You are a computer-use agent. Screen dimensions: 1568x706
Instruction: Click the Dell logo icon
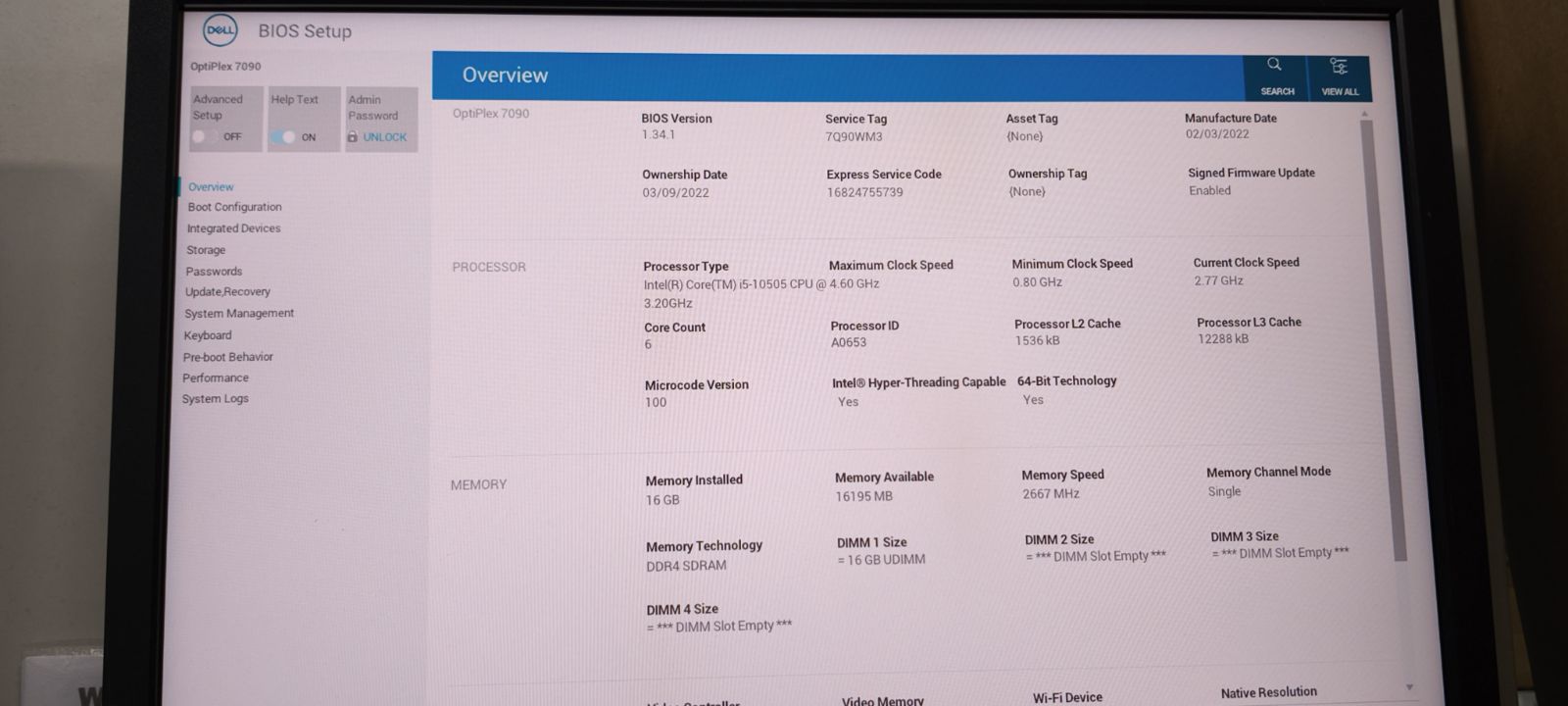point(220,30)
